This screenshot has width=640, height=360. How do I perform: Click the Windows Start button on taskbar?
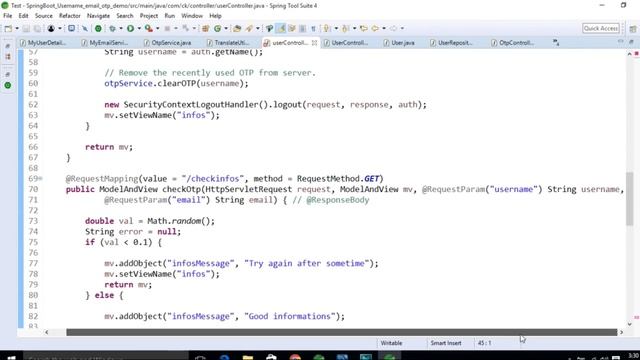tap(11, 357)
